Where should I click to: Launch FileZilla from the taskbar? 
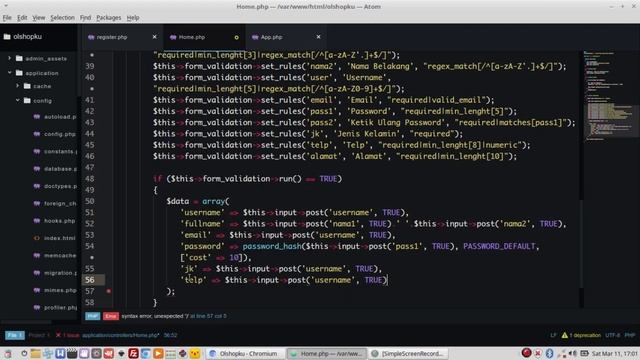tap(133, 353)
